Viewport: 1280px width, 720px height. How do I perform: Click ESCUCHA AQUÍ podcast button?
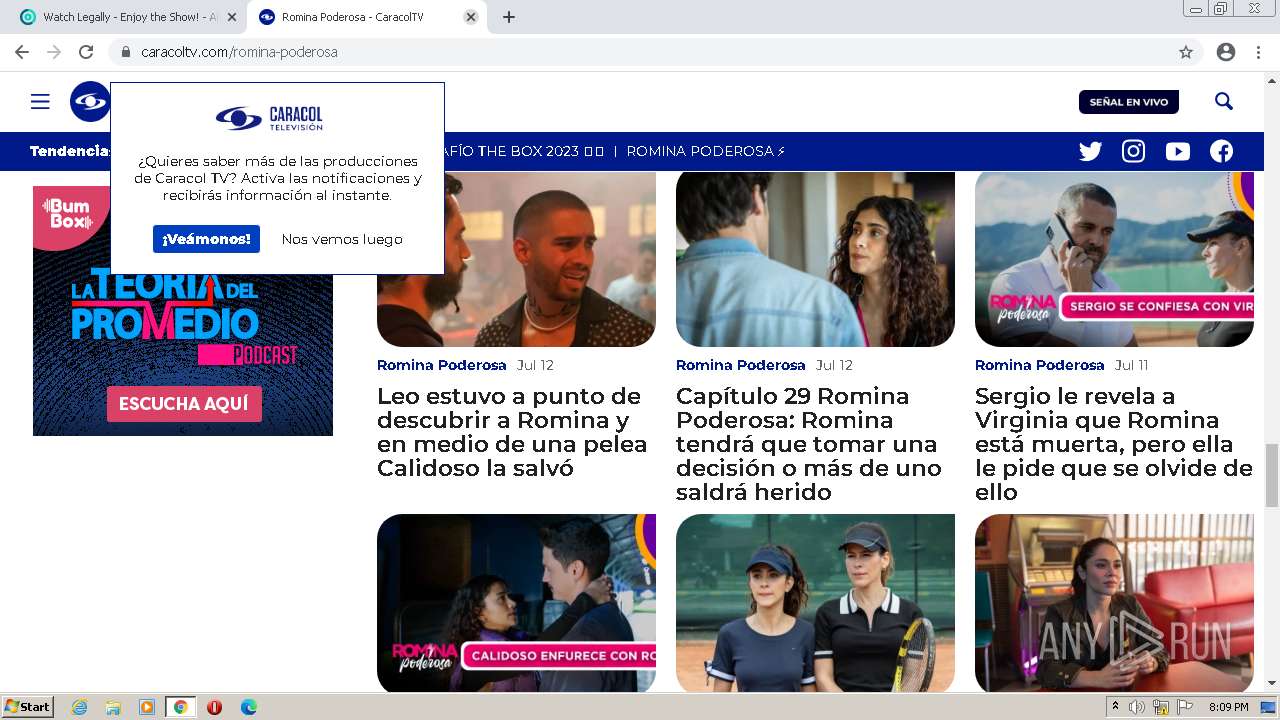(x=184, y=404)
